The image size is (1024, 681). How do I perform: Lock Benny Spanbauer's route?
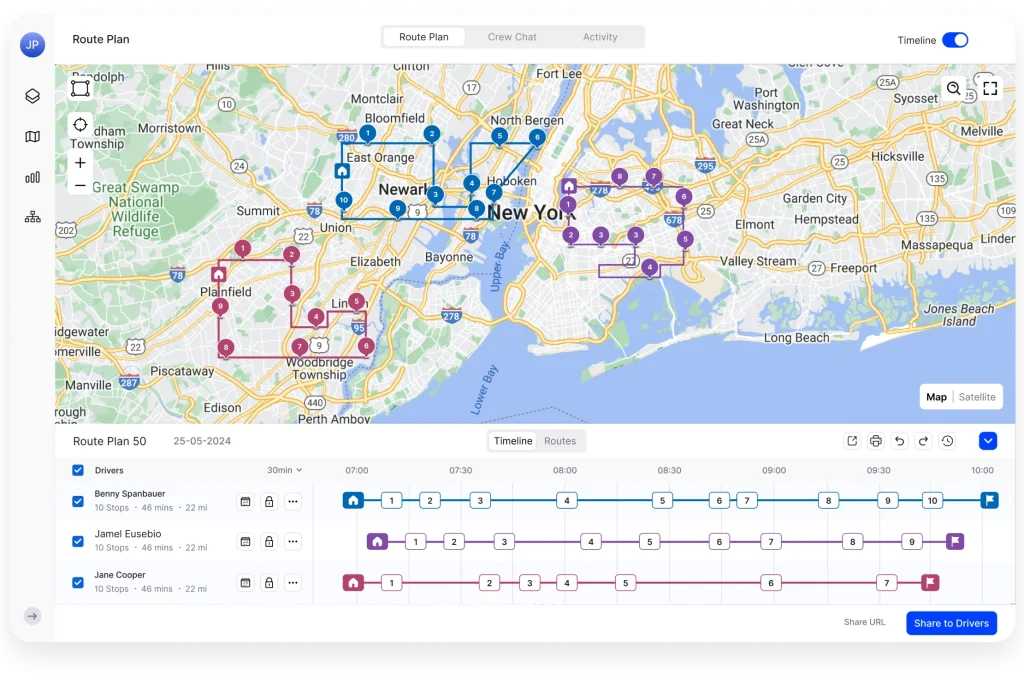pyautogui.click(x=269, y=501)
